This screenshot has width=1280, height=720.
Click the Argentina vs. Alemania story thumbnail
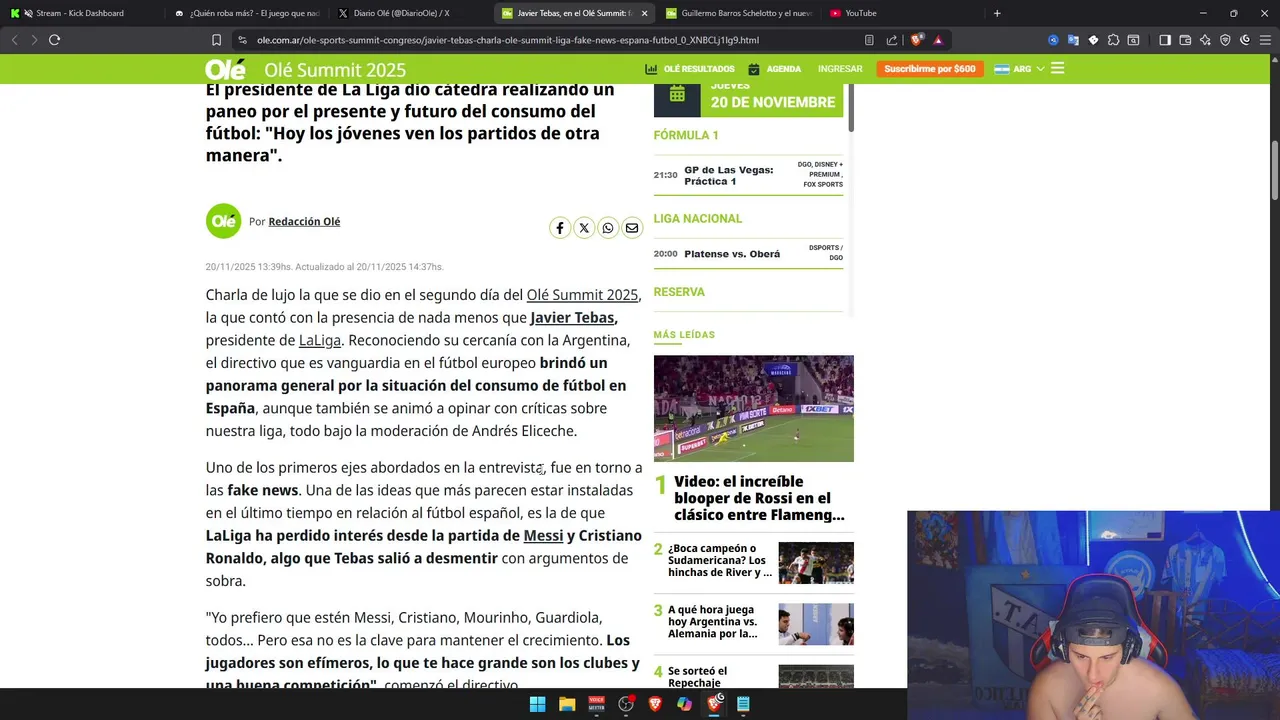tap(816, 624)
